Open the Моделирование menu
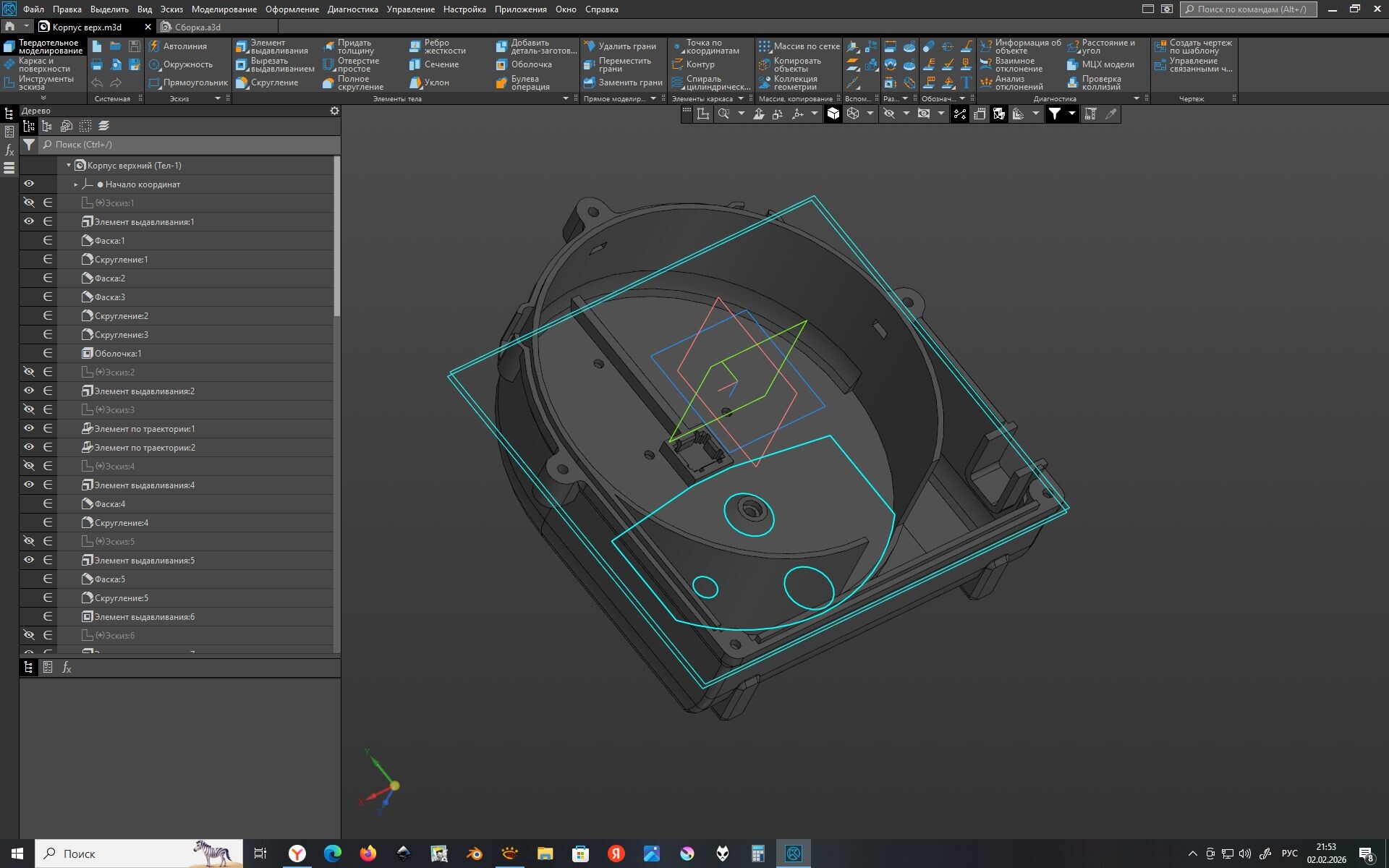Image resolution: width=1389 pixels, height=868 pixels. [x=224, y=9]
